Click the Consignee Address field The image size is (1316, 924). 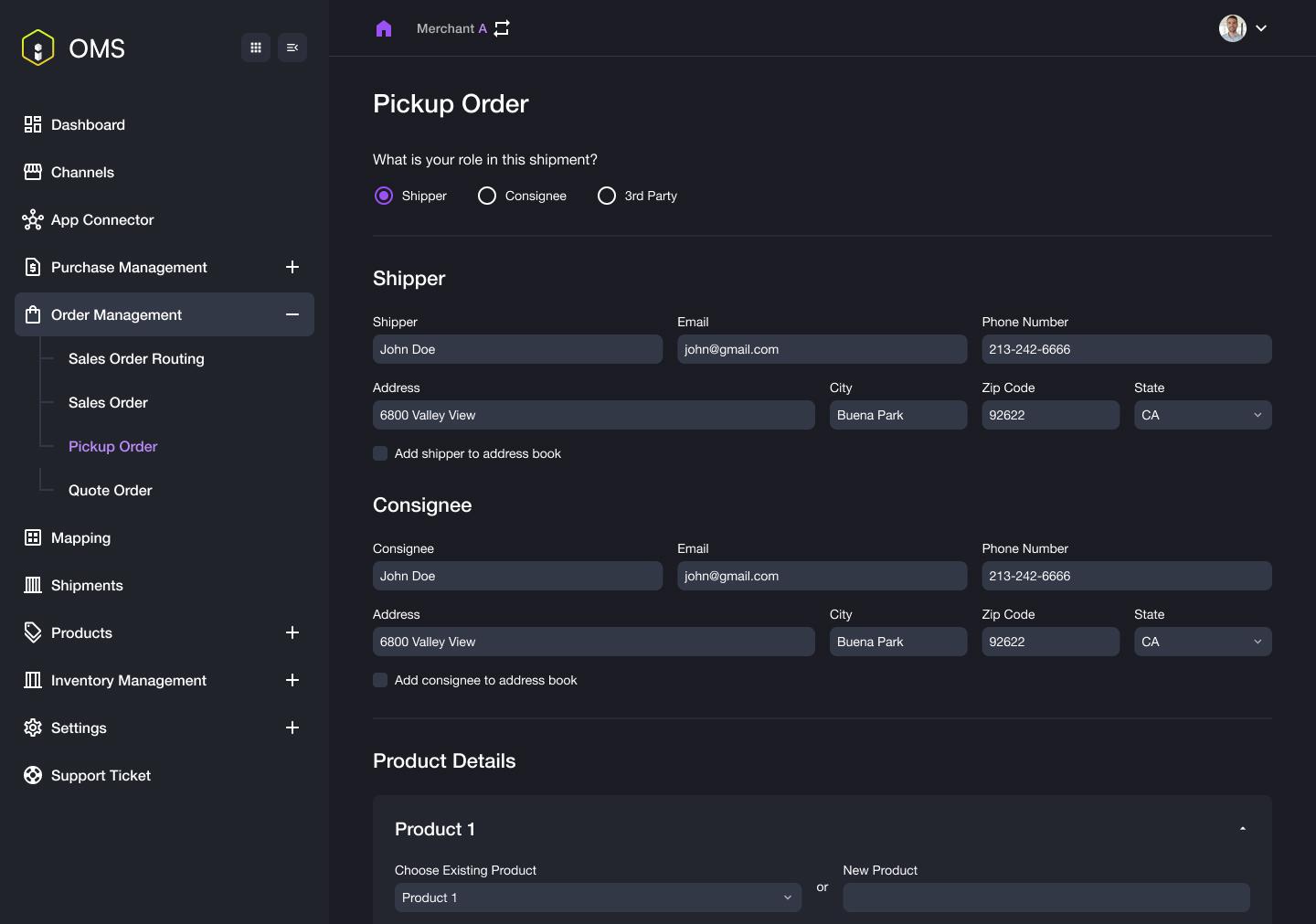[x=594, y=642]
